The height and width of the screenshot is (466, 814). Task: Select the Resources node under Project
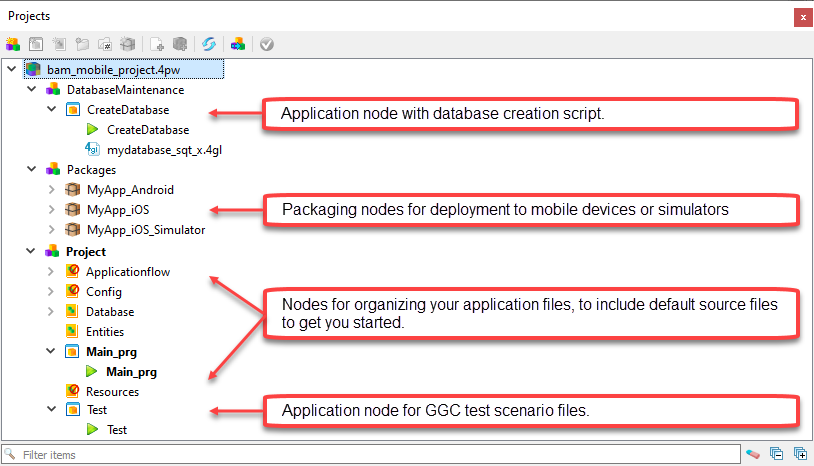tap(112, 392)
